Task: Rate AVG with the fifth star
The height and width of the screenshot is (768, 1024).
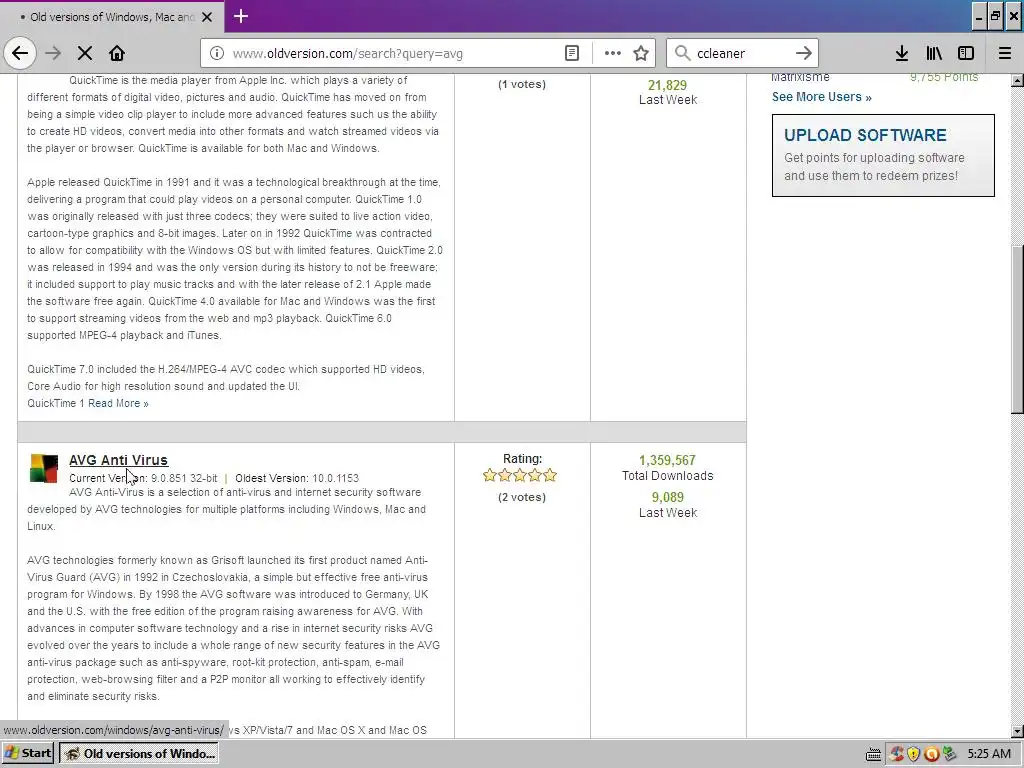Action: 550,475
